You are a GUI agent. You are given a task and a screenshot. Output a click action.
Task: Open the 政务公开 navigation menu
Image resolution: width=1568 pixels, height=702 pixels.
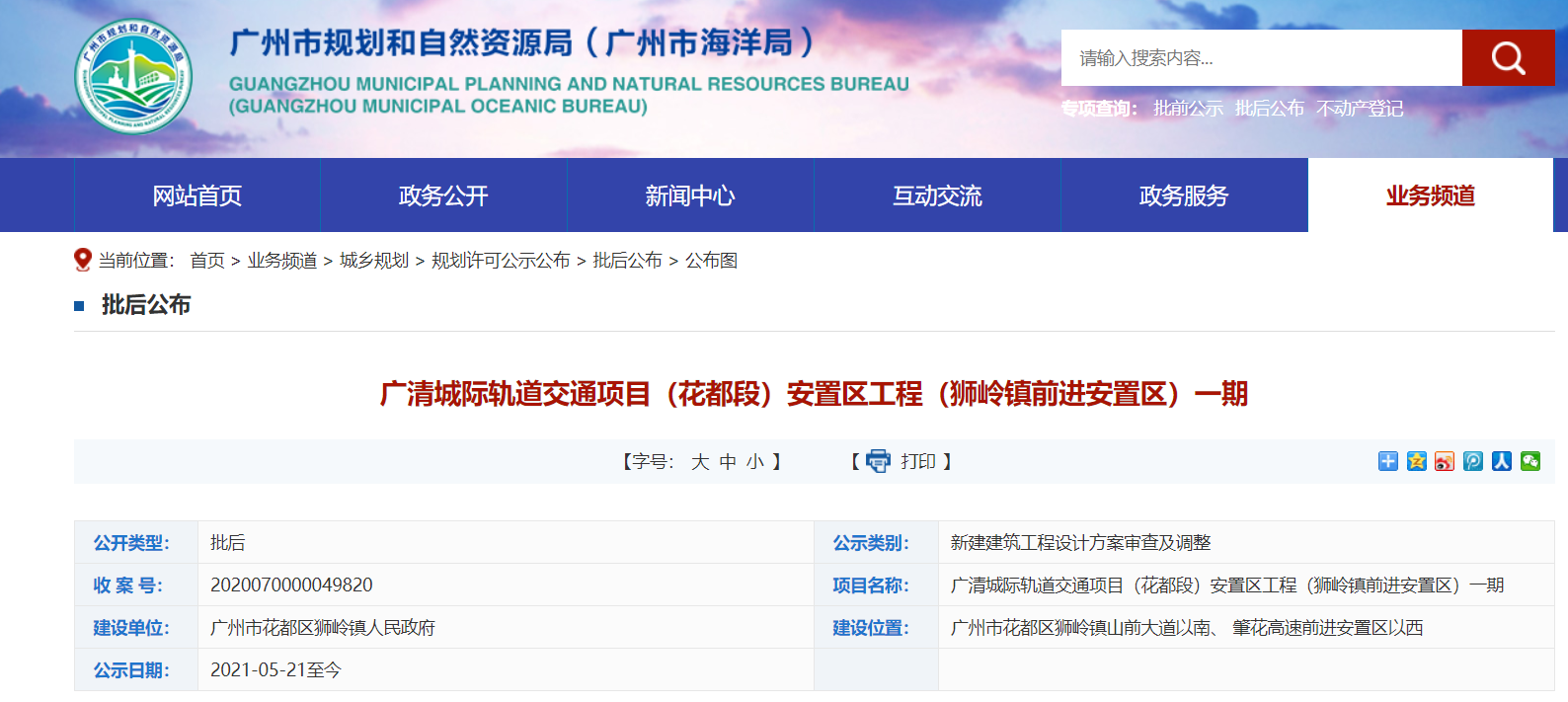(443, 195)
